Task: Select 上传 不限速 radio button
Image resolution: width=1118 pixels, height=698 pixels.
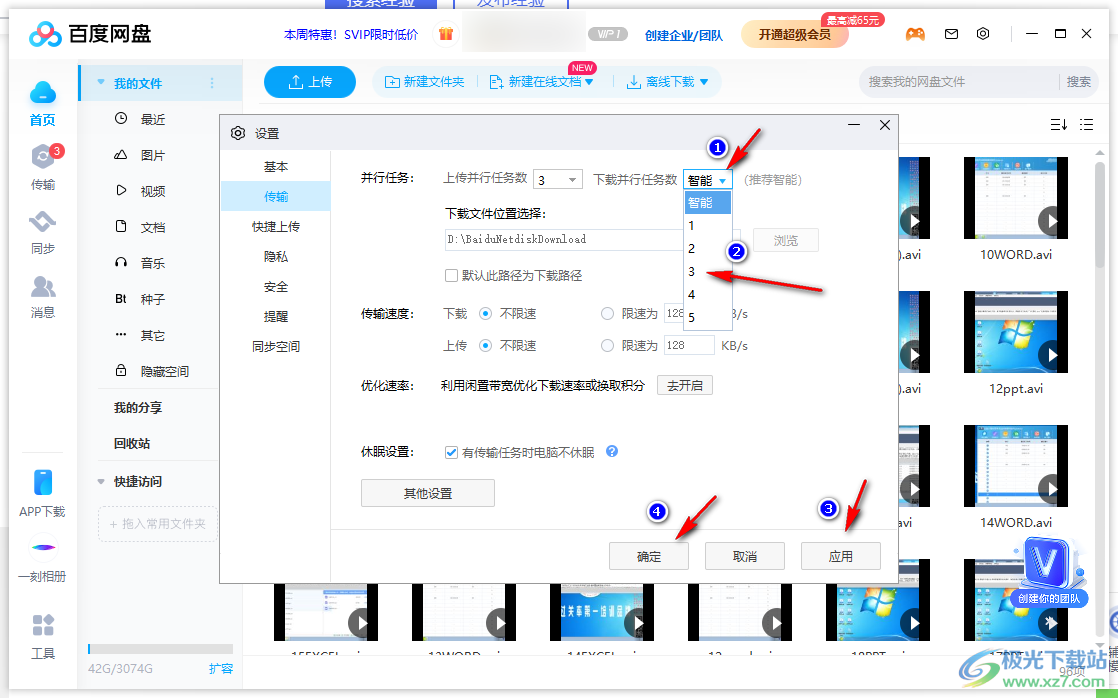Action: point(486,345)
